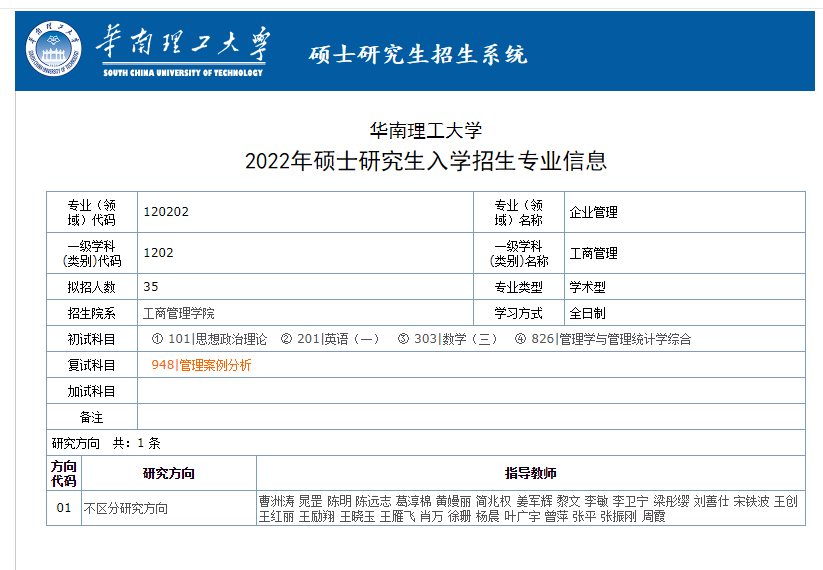Click the major type value 学术型

[587, 287]
